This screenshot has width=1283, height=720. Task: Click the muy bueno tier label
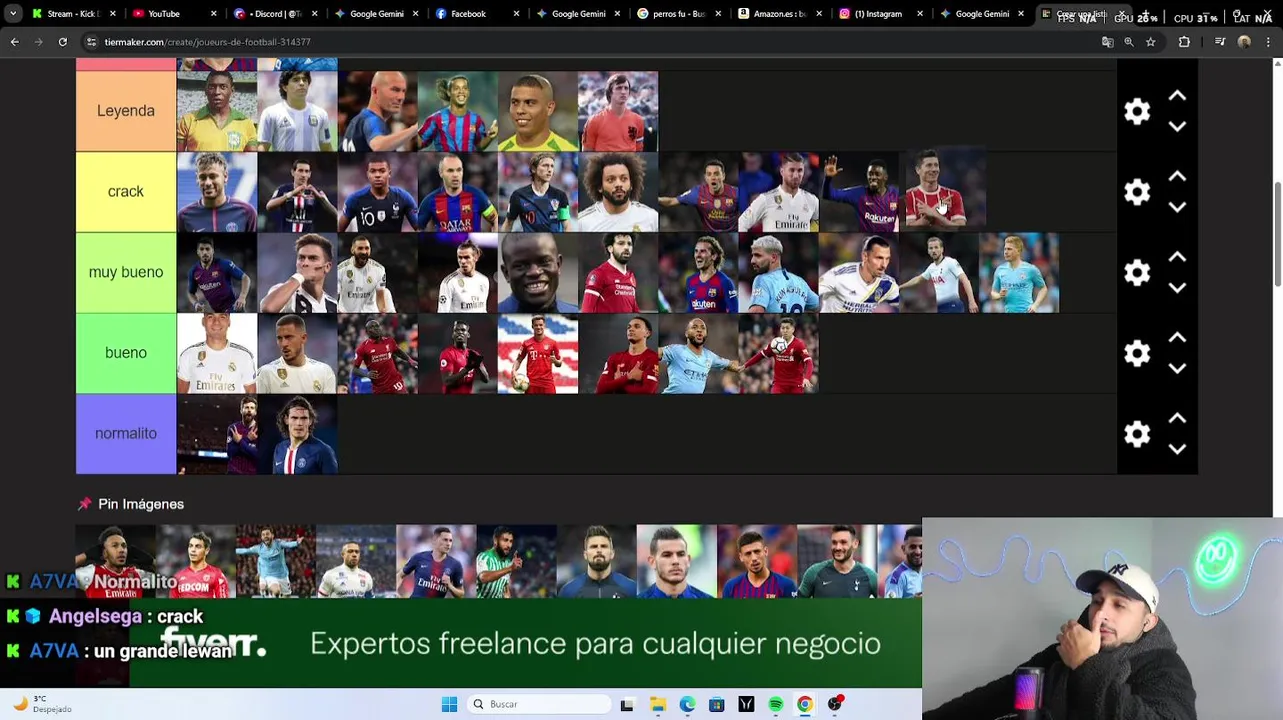(x=126, y=272)
